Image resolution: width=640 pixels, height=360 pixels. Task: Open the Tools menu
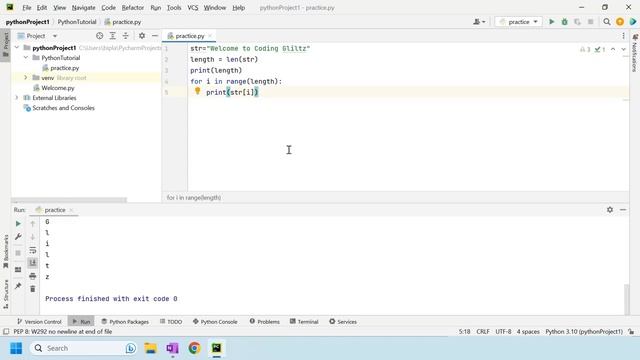[174, 7]
